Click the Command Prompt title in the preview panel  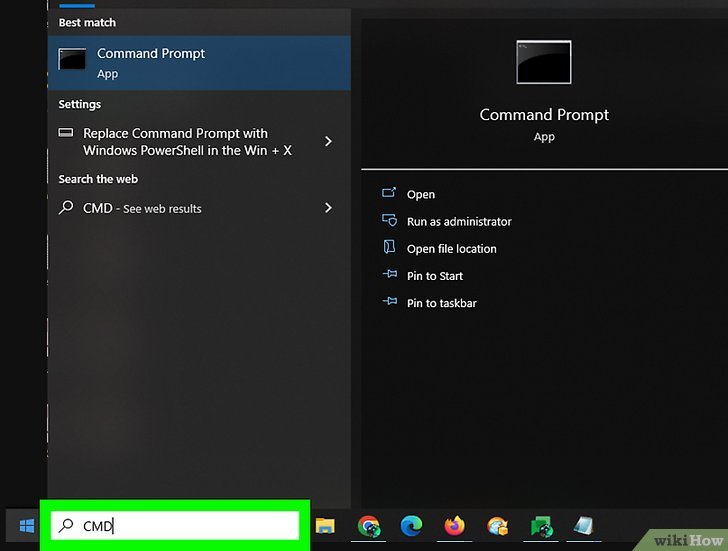544,115
